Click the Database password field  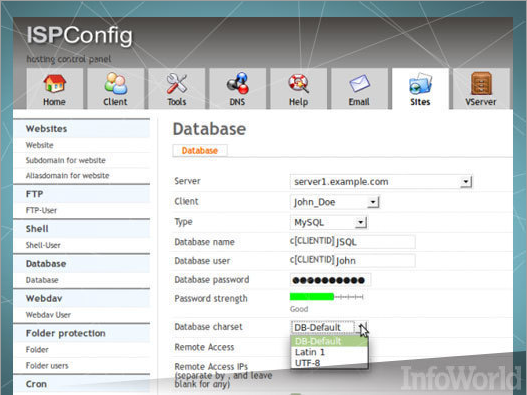330,280
